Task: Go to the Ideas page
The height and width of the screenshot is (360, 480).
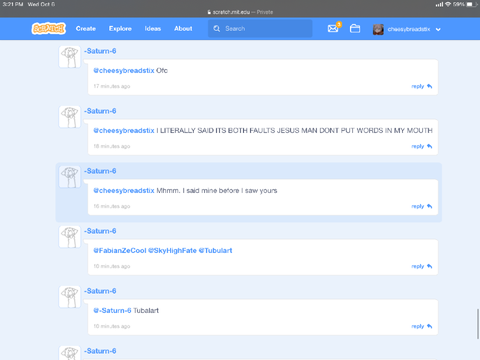Action: (153, 29)
